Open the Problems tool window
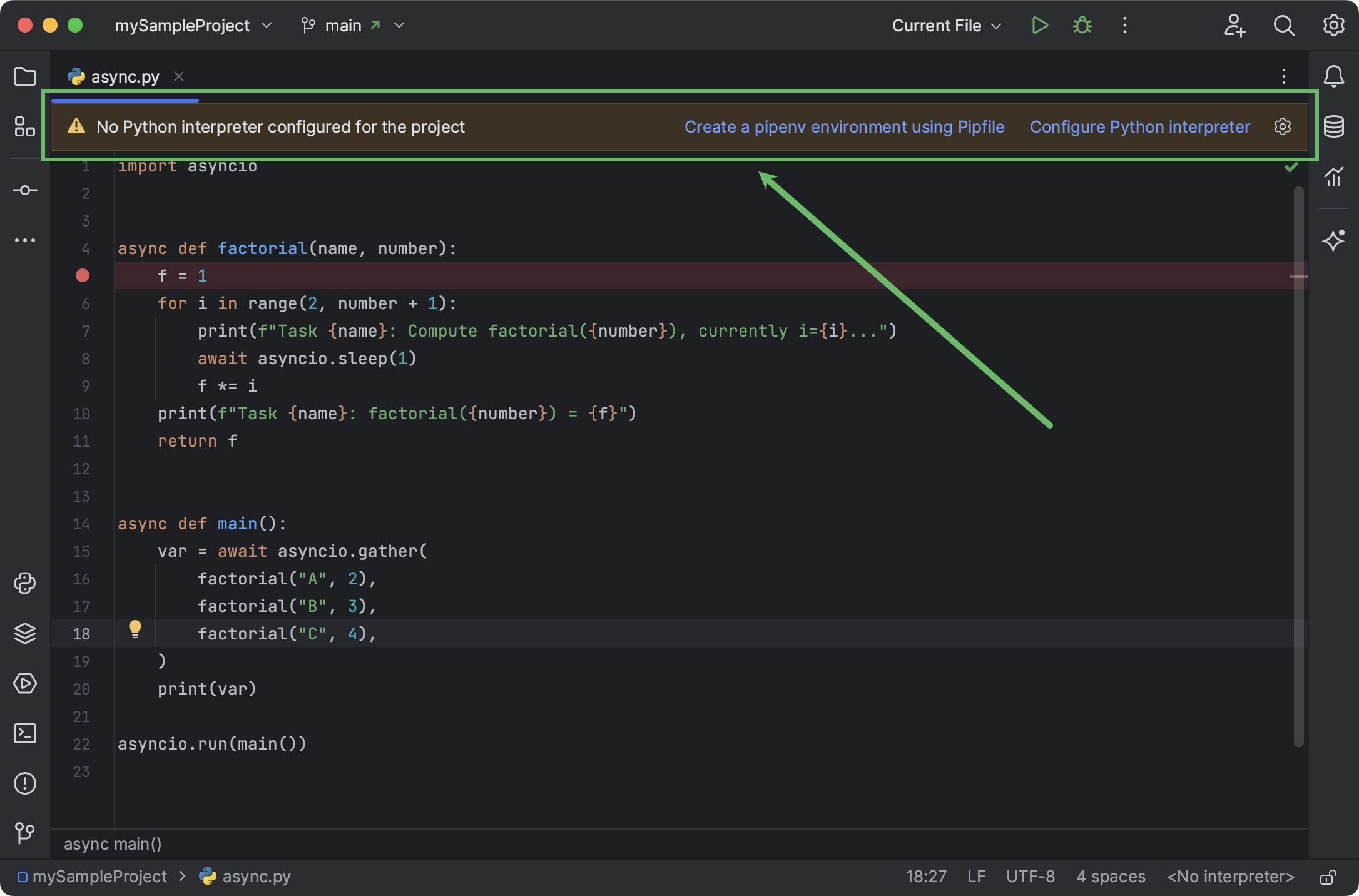Viewport: 1359px width, 896px height. pyautogui.click(x=25, y=783)
